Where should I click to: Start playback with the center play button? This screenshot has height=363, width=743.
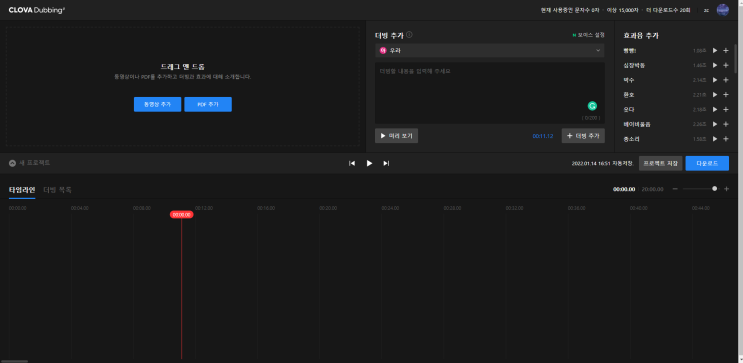click(369, 163)
